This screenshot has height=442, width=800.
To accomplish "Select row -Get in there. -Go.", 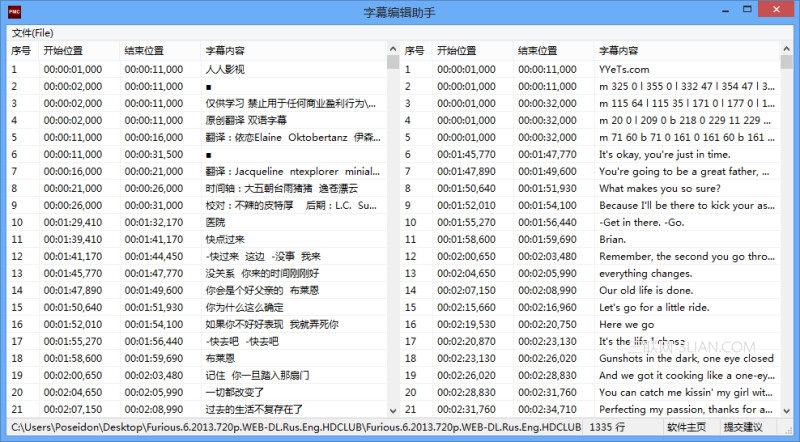I will (x=590, y=223).
